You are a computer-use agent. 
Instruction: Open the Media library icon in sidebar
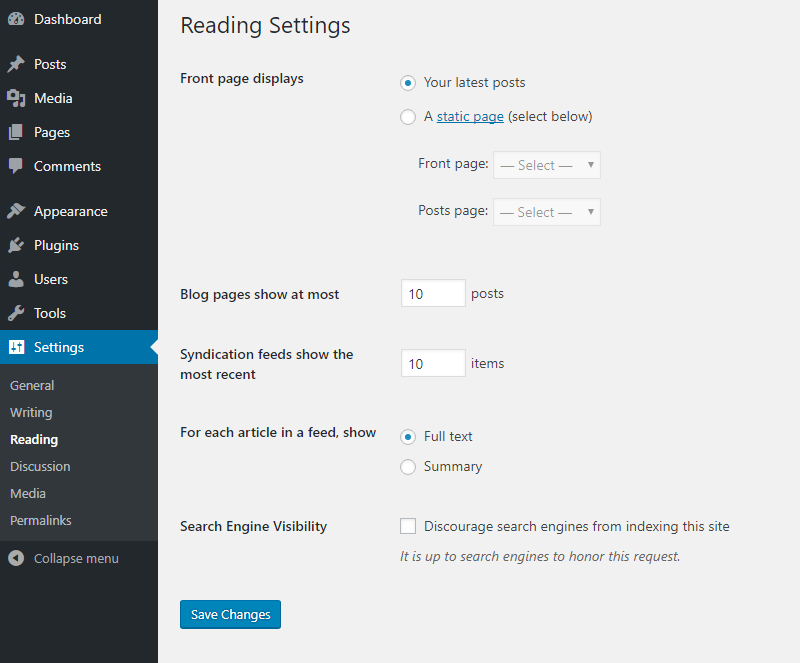coord(16,98)
